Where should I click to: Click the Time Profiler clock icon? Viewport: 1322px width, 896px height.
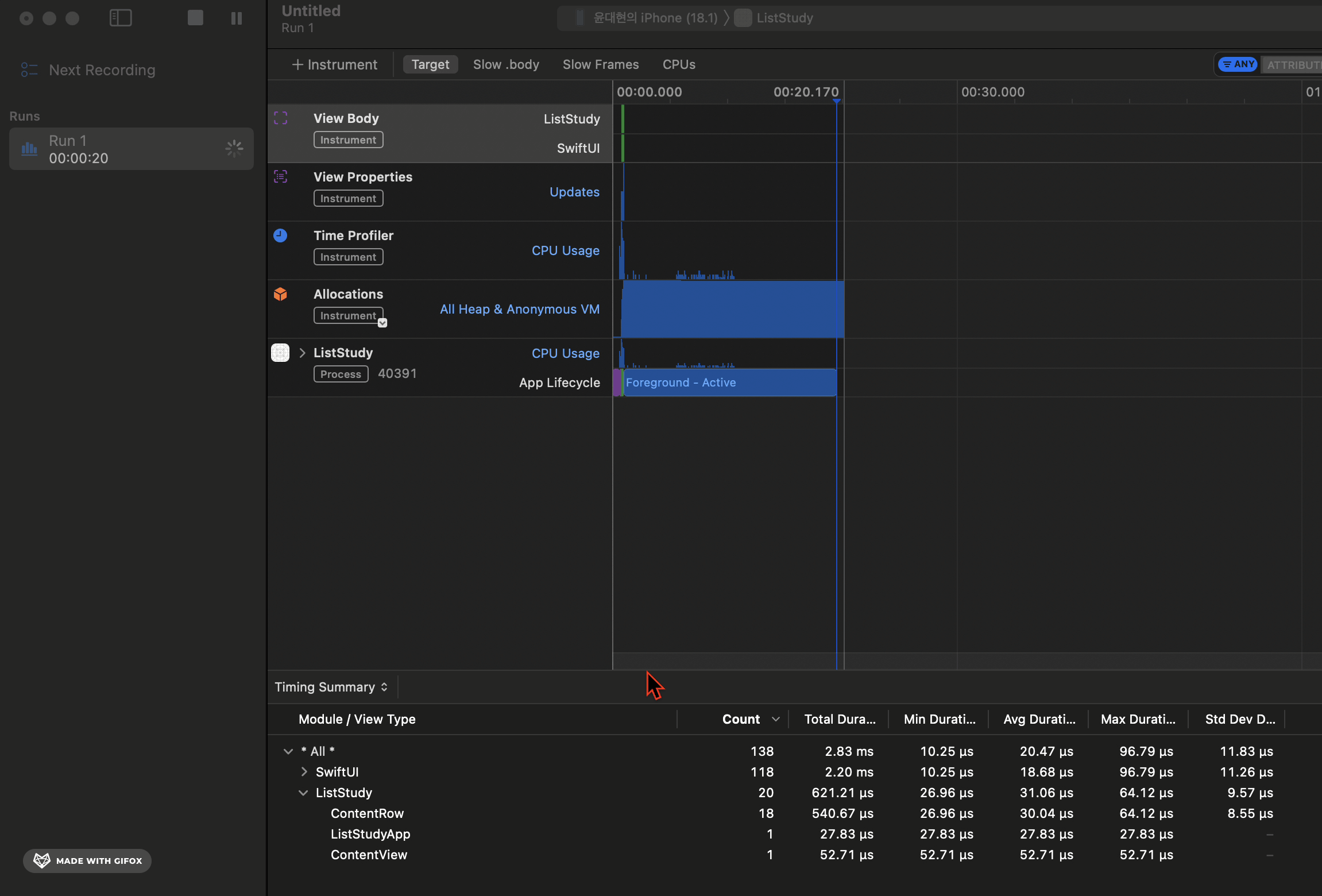tap(280, 235)
